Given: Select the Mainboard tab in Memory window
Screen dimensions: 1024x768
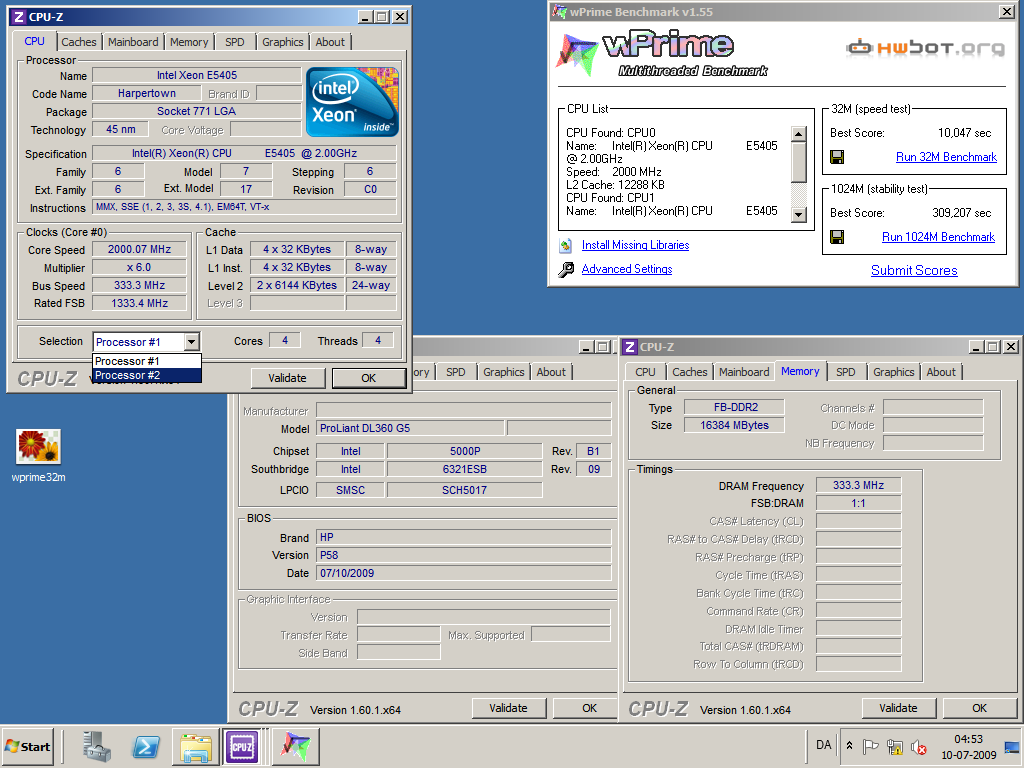Looking at the screenshot, I should coord(744,372).
